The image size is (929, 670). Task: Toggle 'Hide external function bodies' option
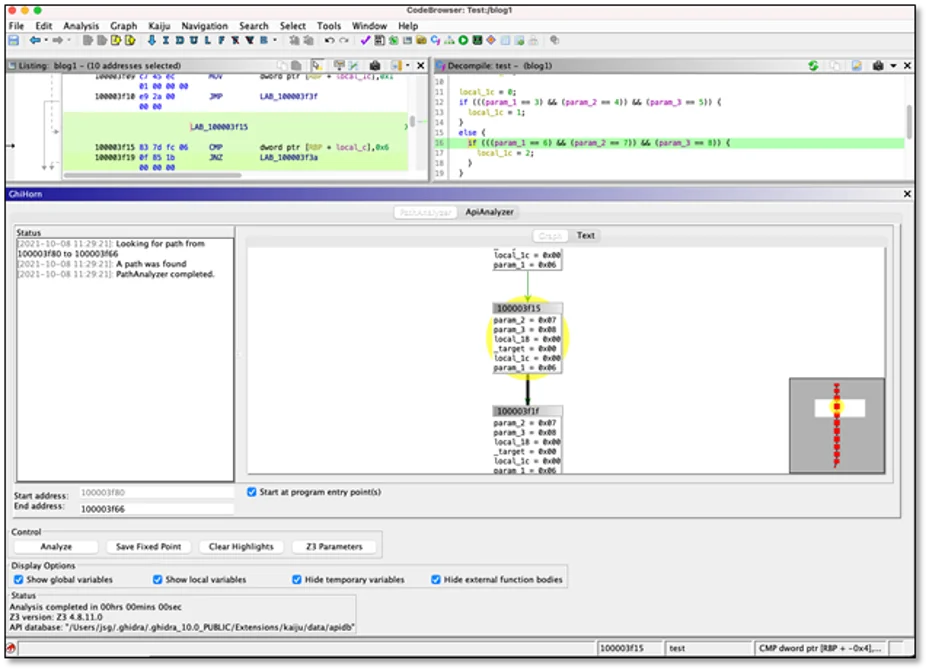coord(435,579)
